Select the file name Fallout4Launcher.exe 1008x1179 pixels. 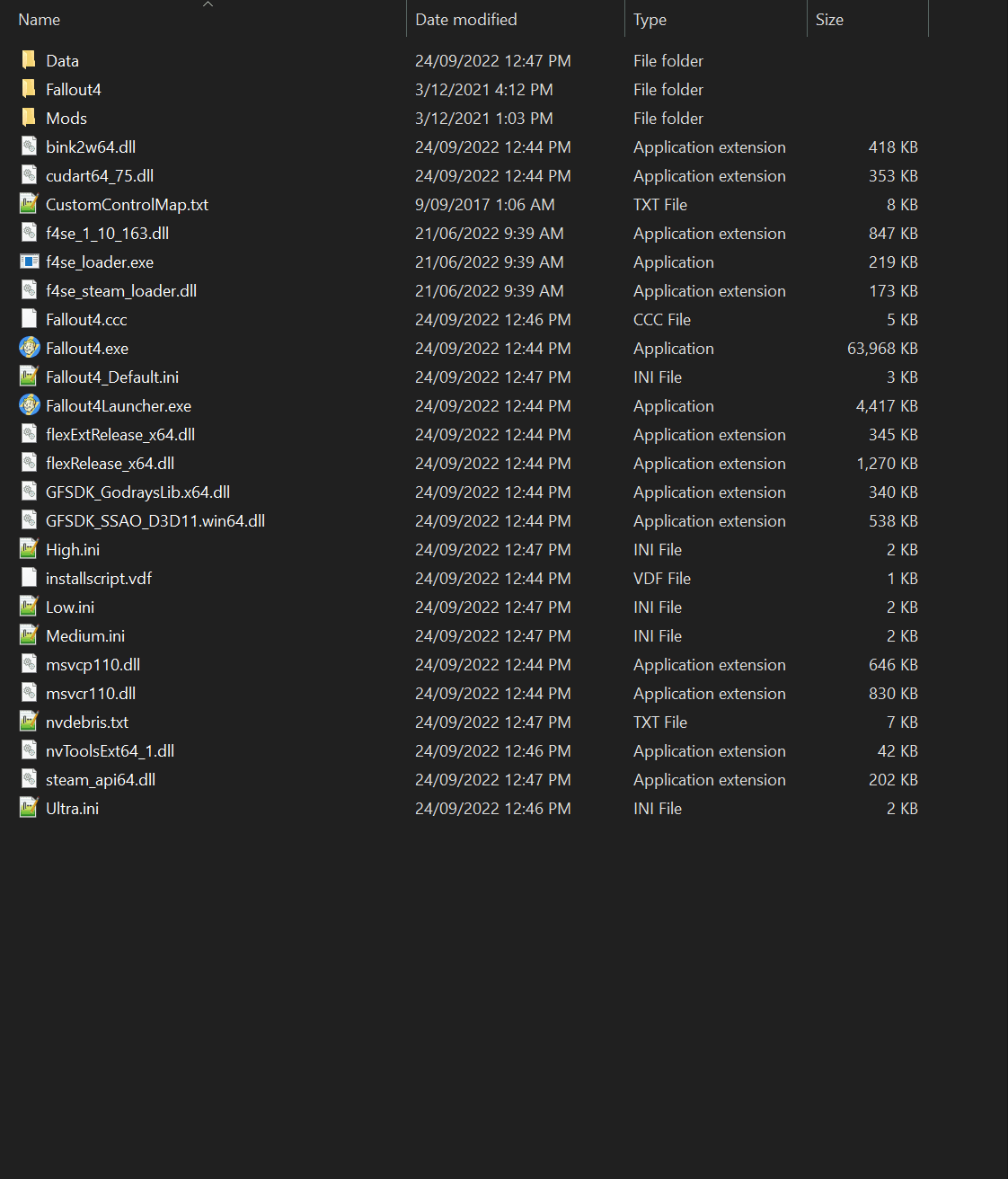click(119, 406)
